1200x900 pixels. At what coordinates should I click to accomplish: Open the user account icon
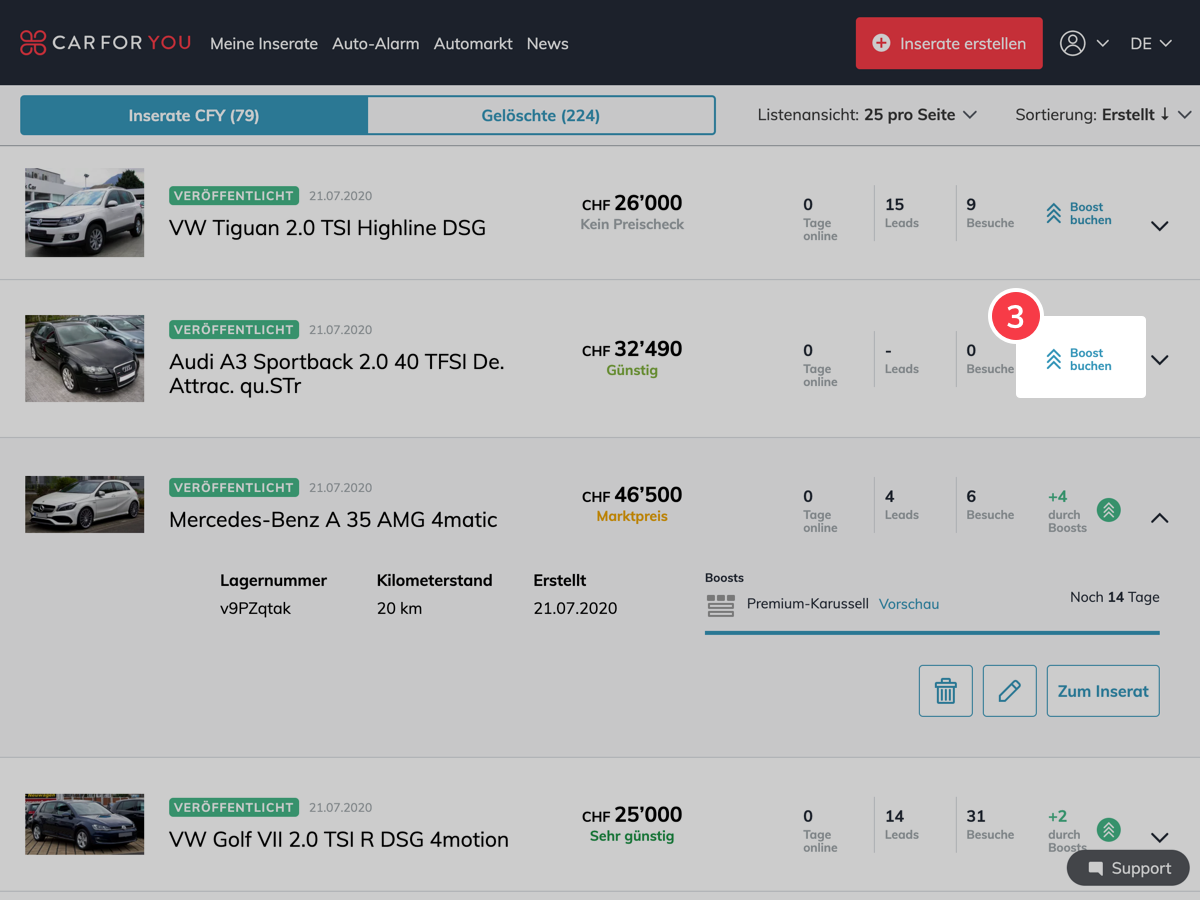tap(1073, 43)
